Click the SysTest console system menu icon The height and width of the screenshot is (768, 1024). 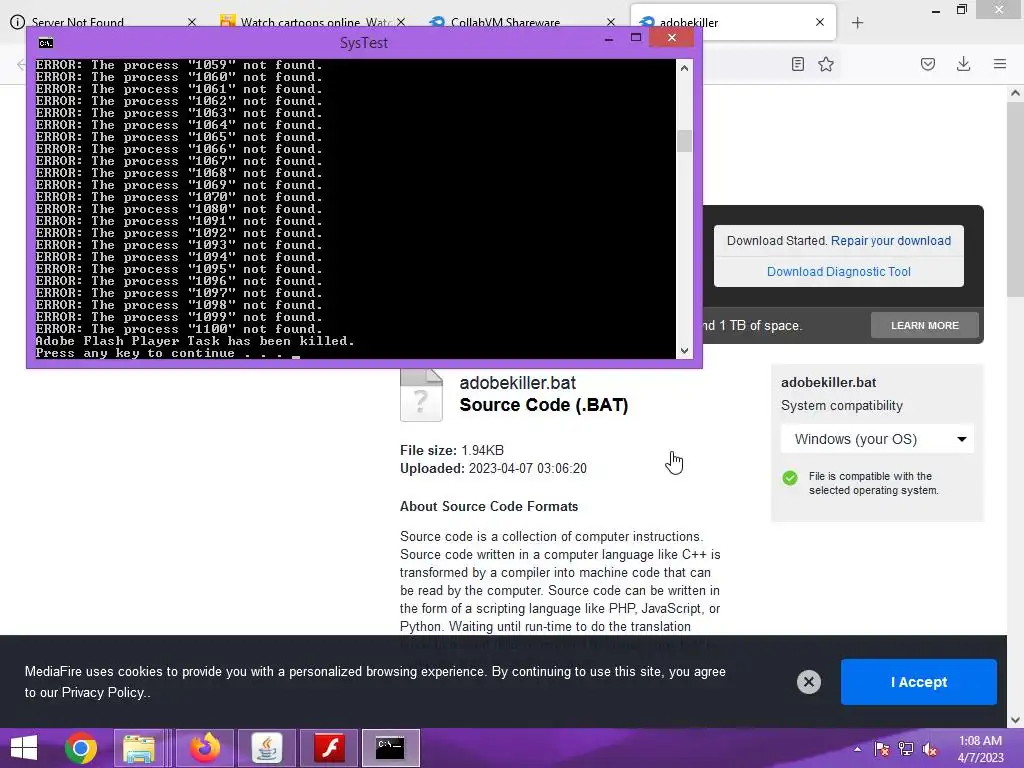pyautogui.click(x=45, y=43)
